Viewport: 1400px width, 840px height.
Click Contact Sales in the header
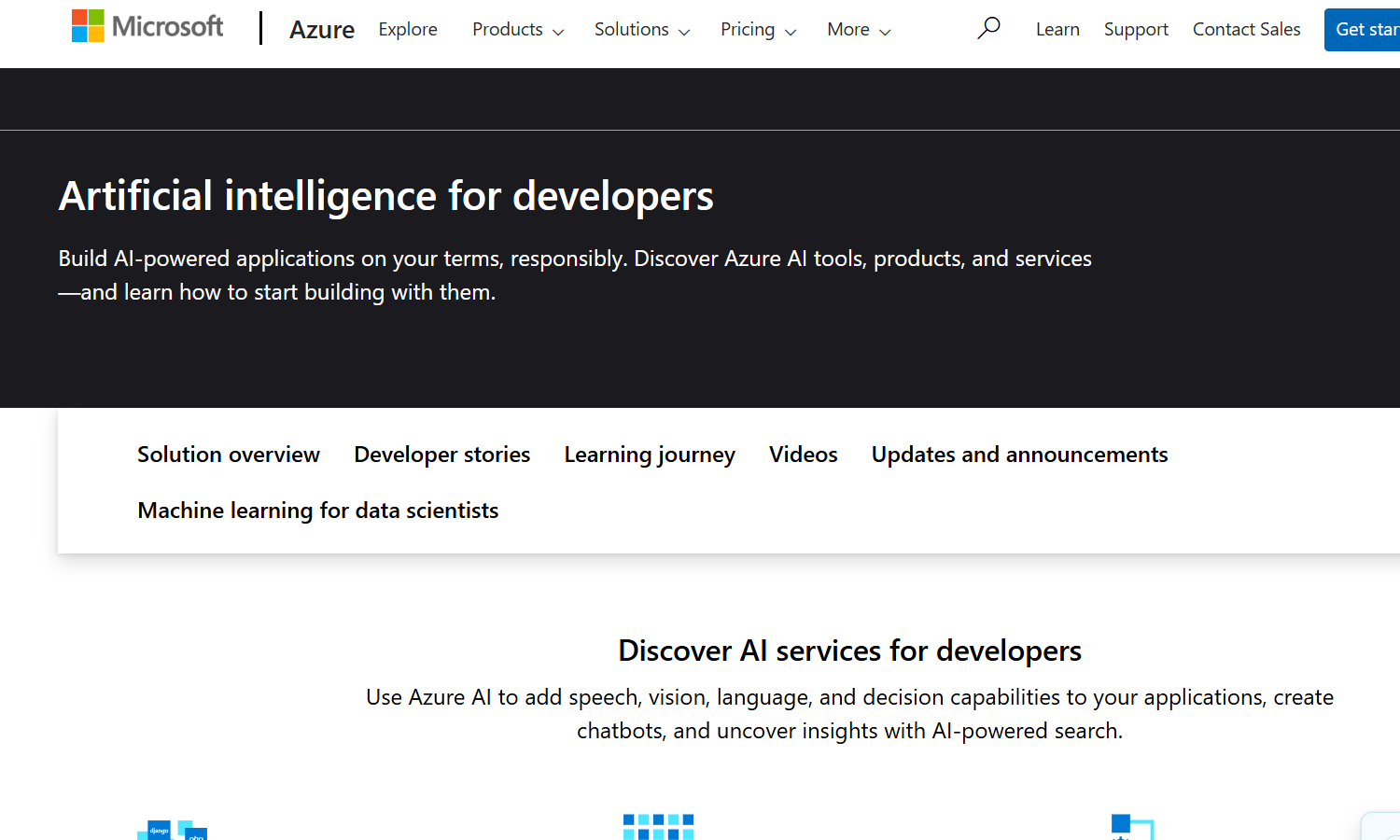1246,30
